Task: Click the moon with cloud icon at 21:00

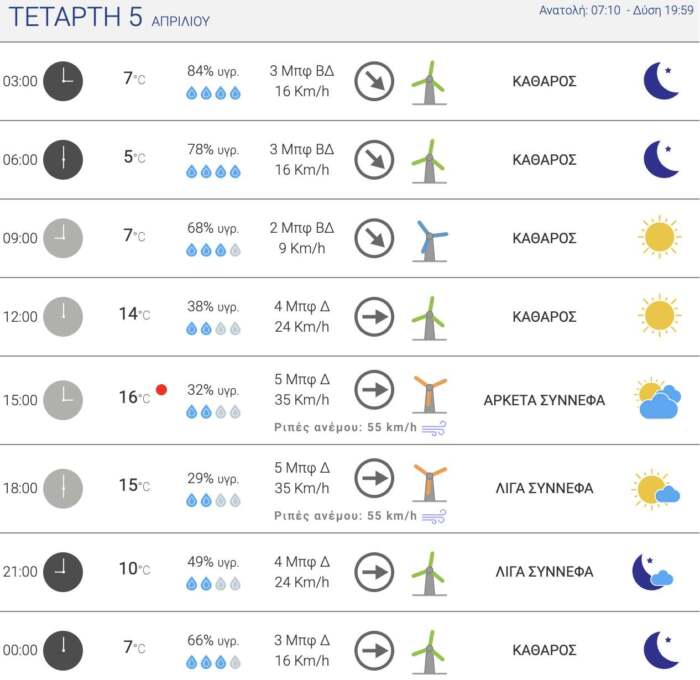Action: (x=652, y=572)
